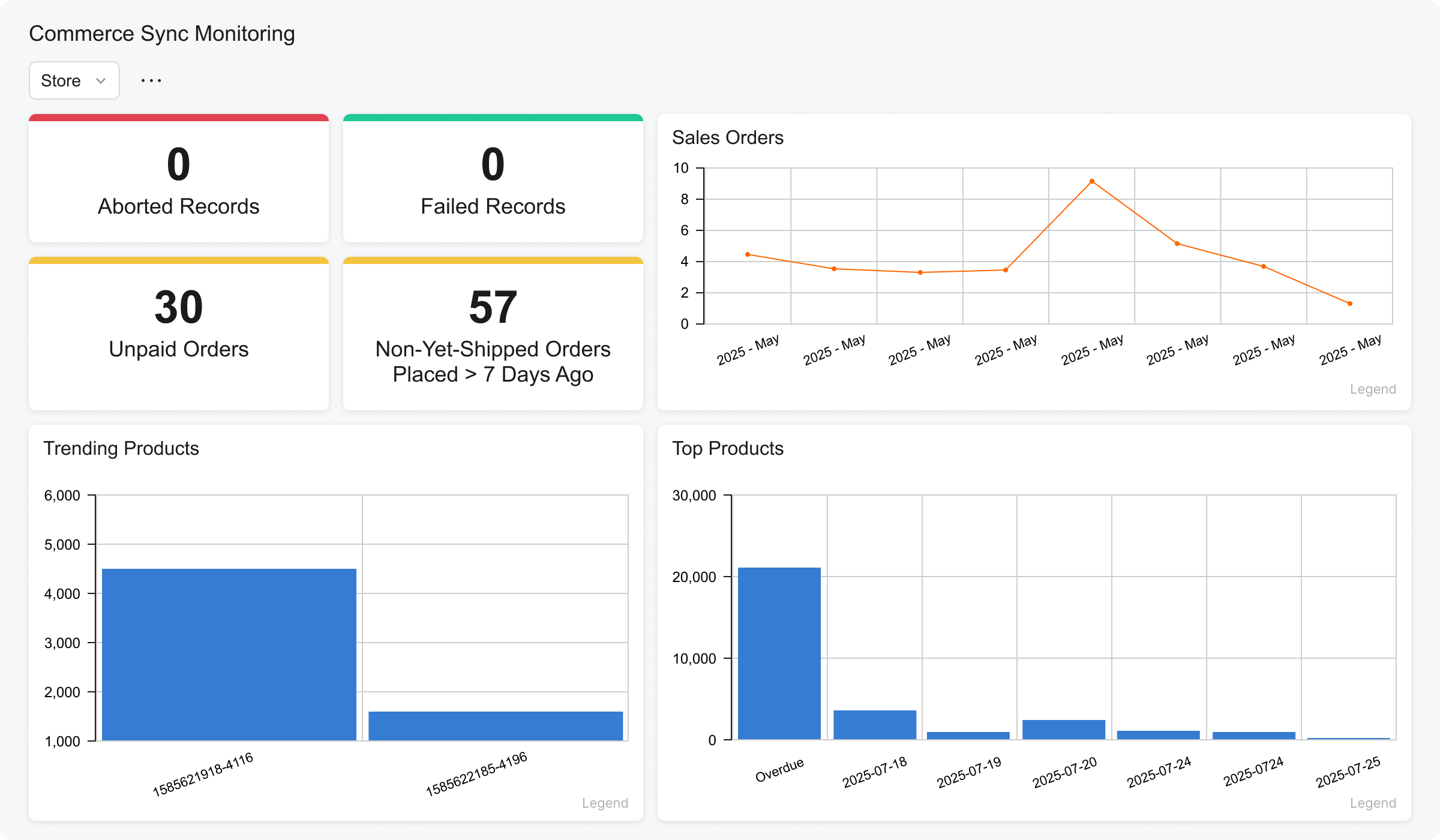This screenshot has height=840, width=1440.
Task: Click Legend on the Top Products chart
Action: [x=1373, y=802]
